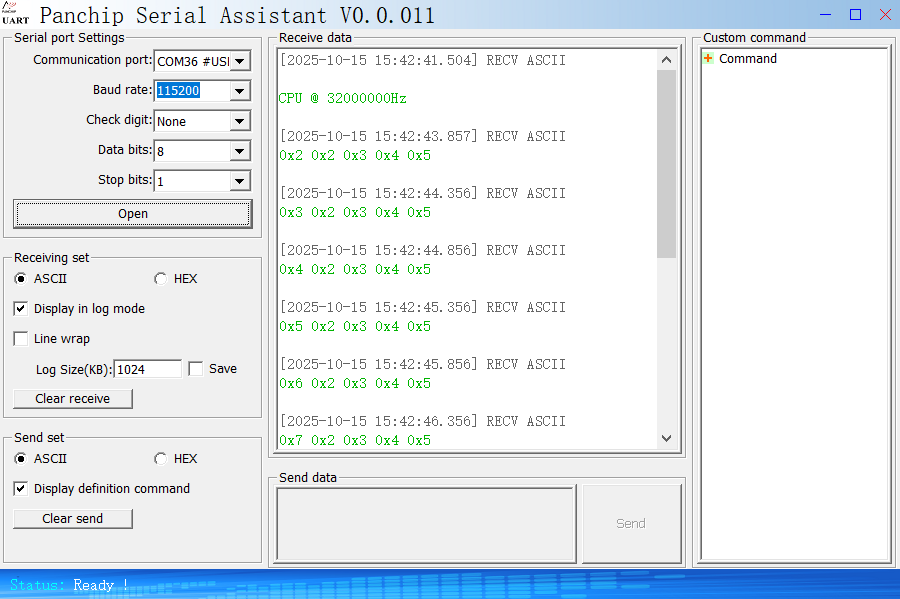Screen dimensions: 900x599
Task: Toggle Display in log mode checkbox
Action: [x=21, y=309]
